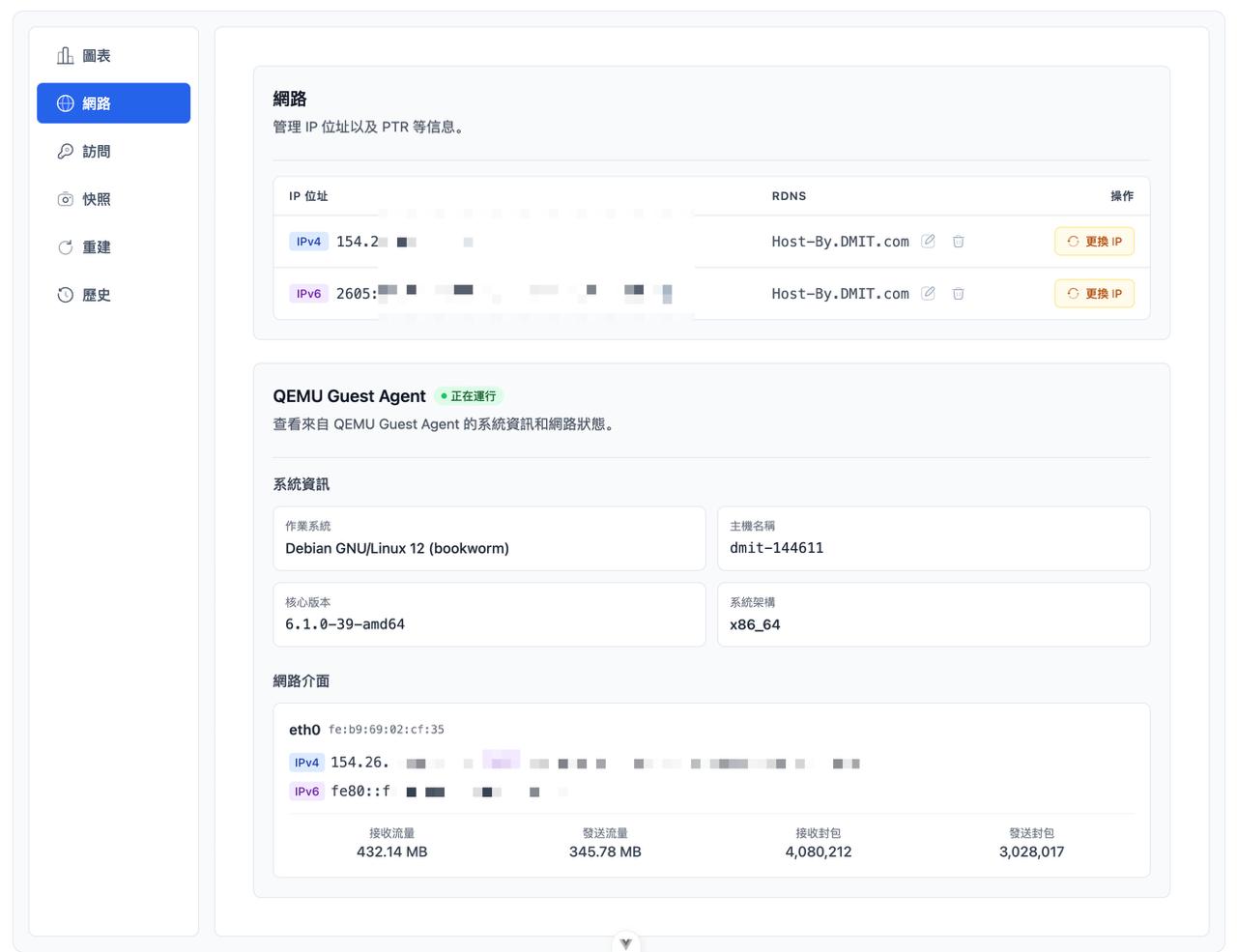Viewport: 1237px width, 952px height.
Task: Click the edit pencil icon for the IPv4 RDNS
Action: 927,241
